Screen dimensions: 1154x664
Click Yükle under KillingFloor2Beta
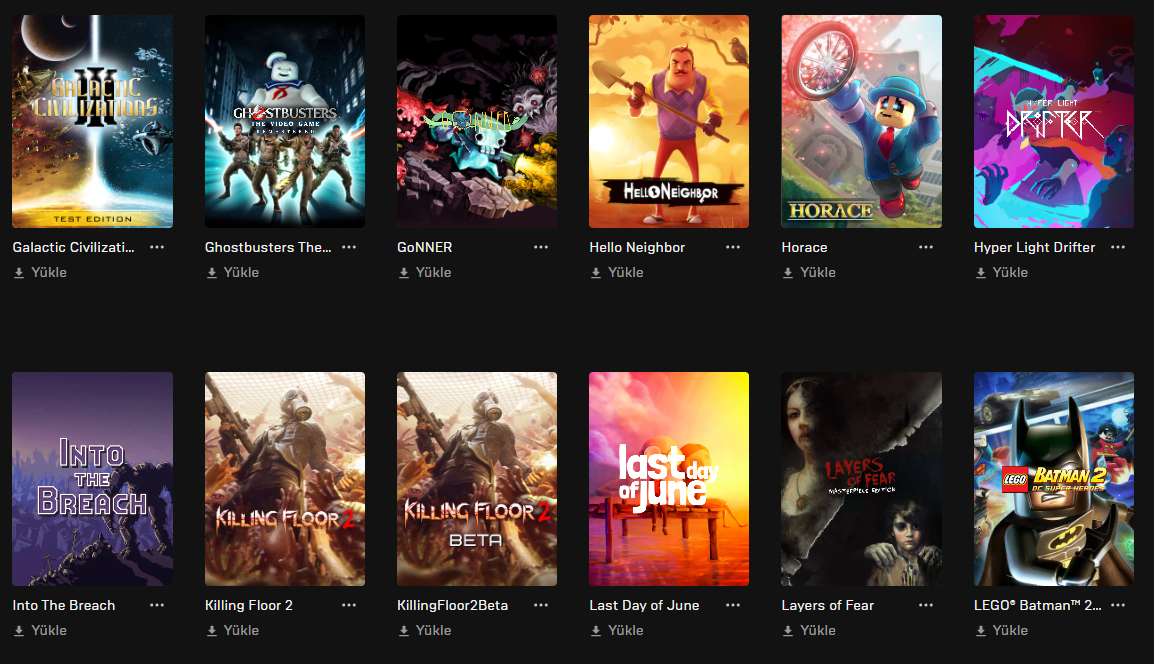point(425,630)
